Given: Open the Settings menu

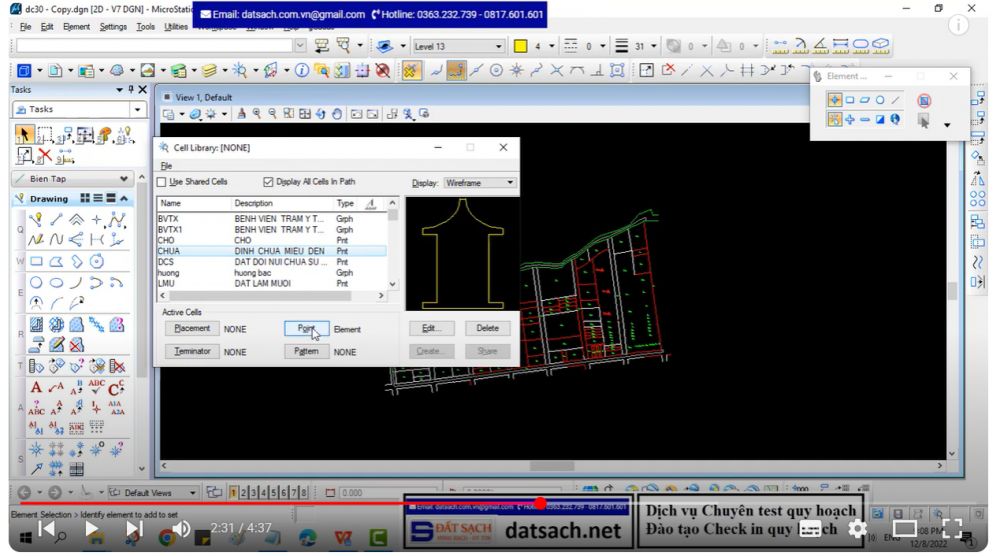Looking at the screenshot, I should (113, 26).
